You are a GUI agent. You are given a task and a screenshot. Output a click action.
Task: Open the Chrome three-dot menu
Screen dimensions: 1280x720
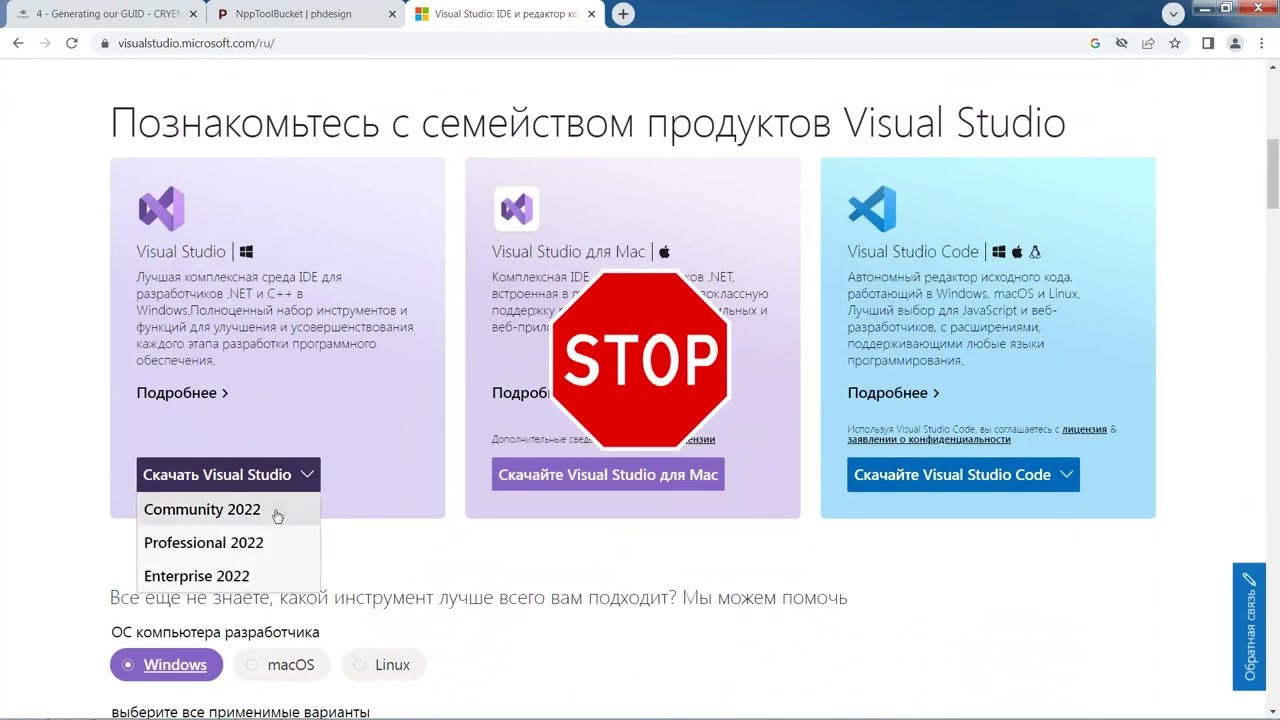[x=1261, y=43]
